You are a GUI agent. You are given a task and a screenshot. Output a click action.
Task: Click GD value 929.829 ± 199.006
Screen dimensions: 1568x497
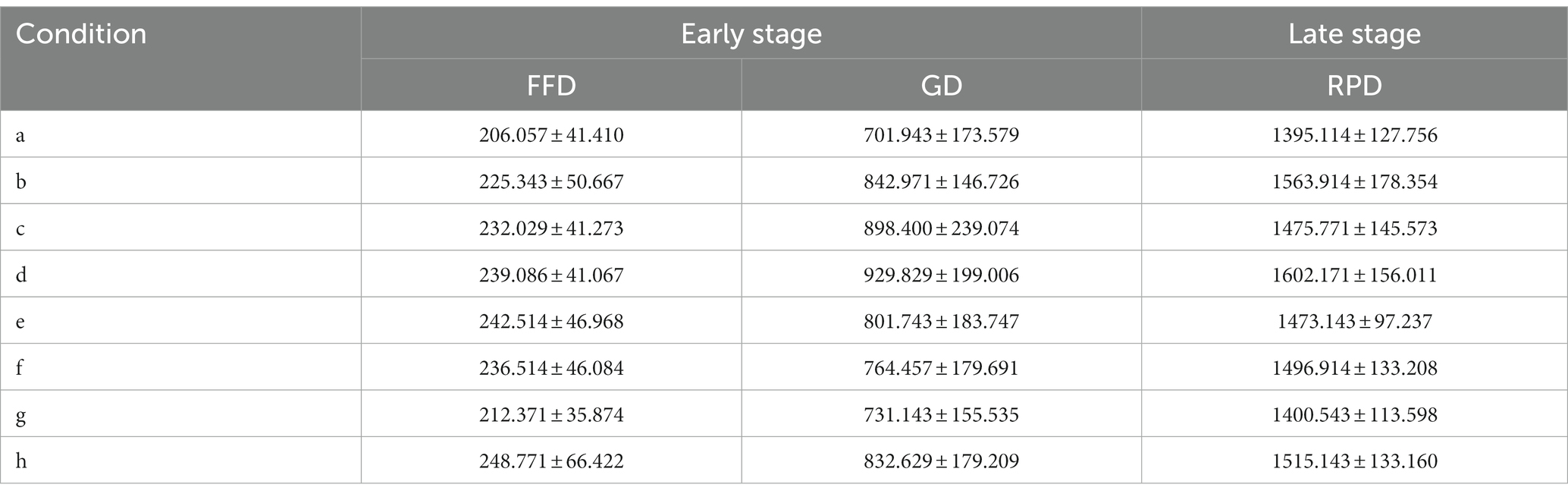(x=941, y=275)
